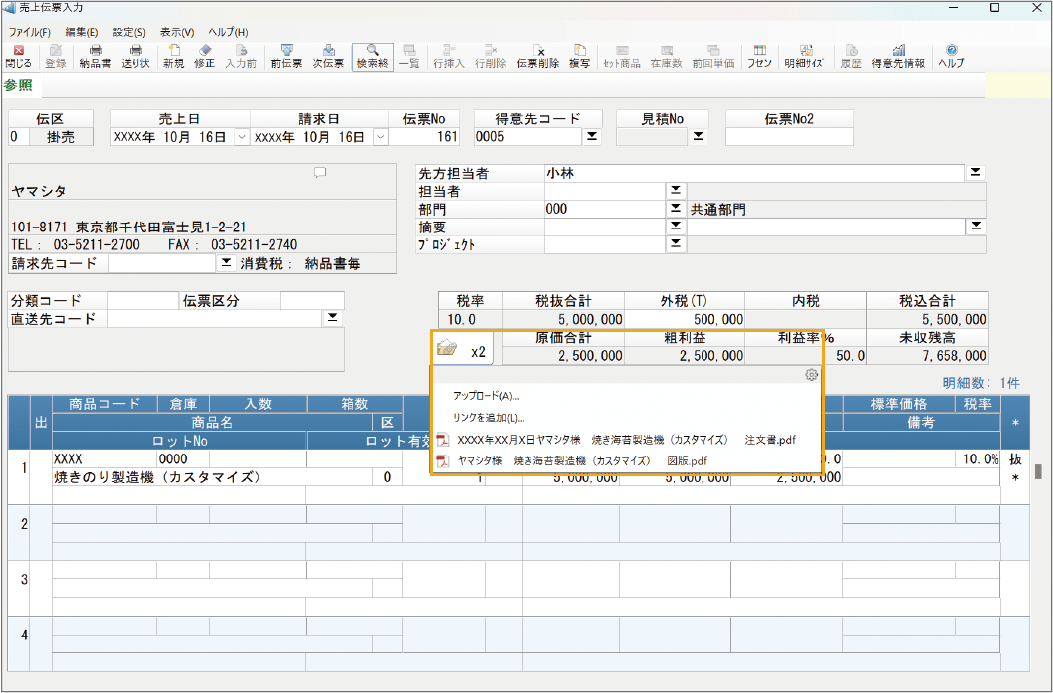Open the ファイル(F) menu
Viewport: 1053px width, 693px height.
tap(30, 32)
